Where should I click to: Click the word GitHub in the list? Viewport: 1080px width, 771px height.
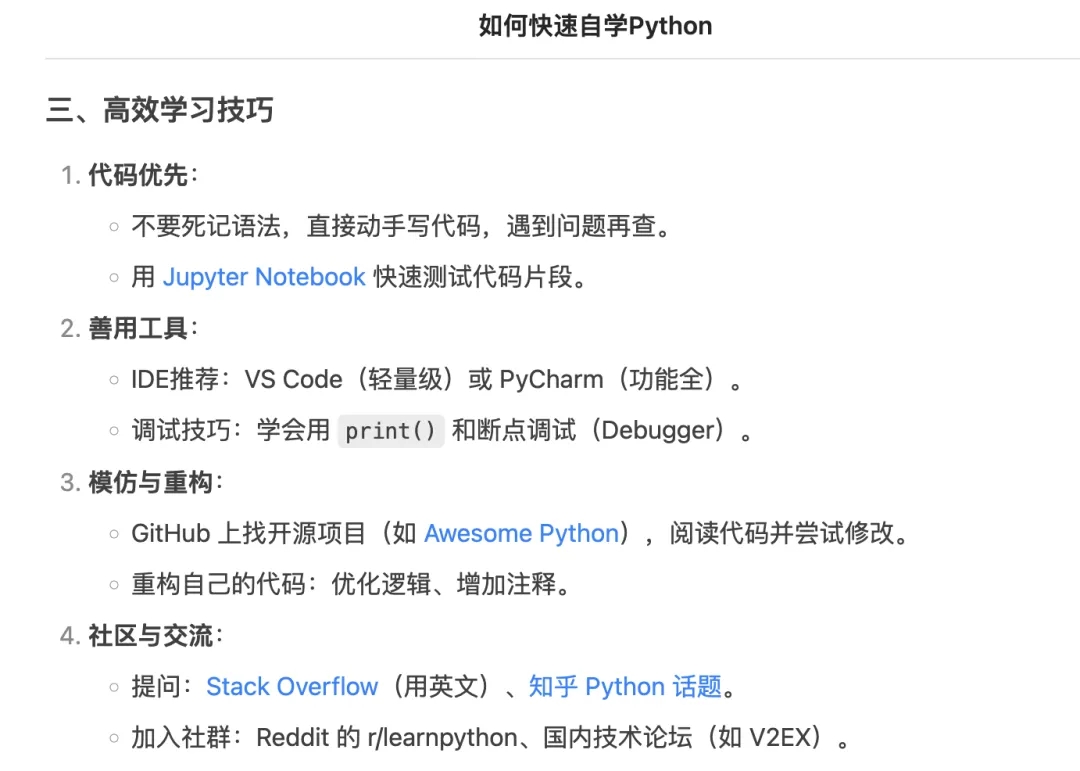tap(170, 533)
